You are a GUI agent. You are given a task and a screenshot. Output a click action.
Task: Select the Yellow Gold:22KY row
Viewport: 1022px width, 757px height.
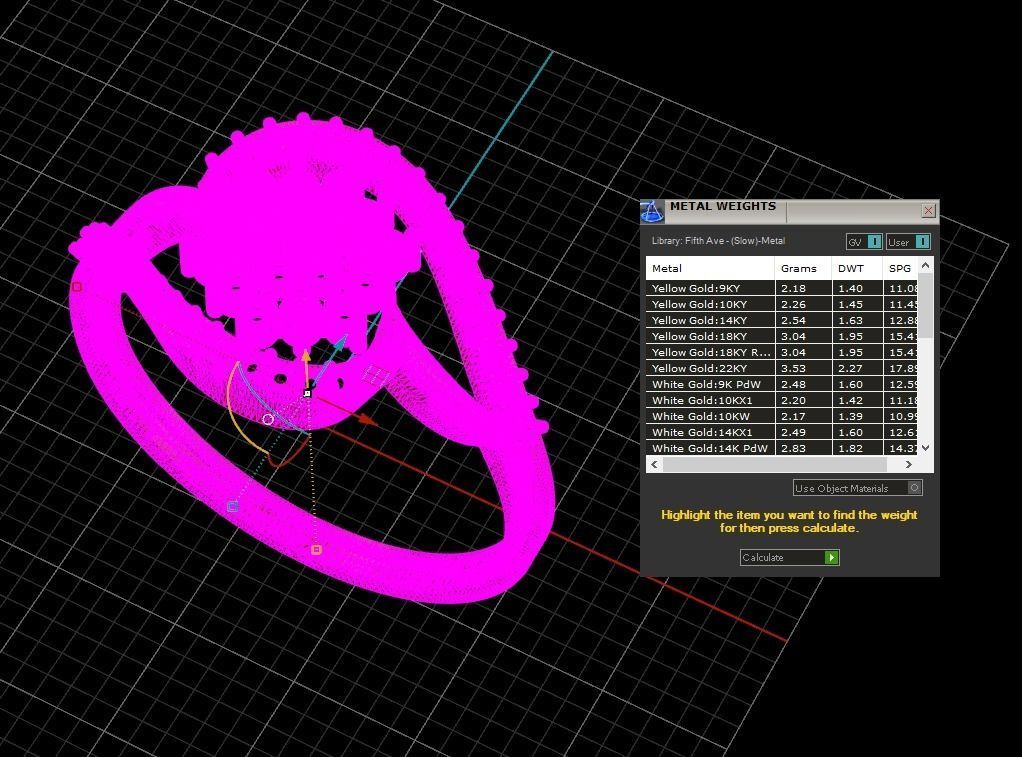tap(781, 368)
